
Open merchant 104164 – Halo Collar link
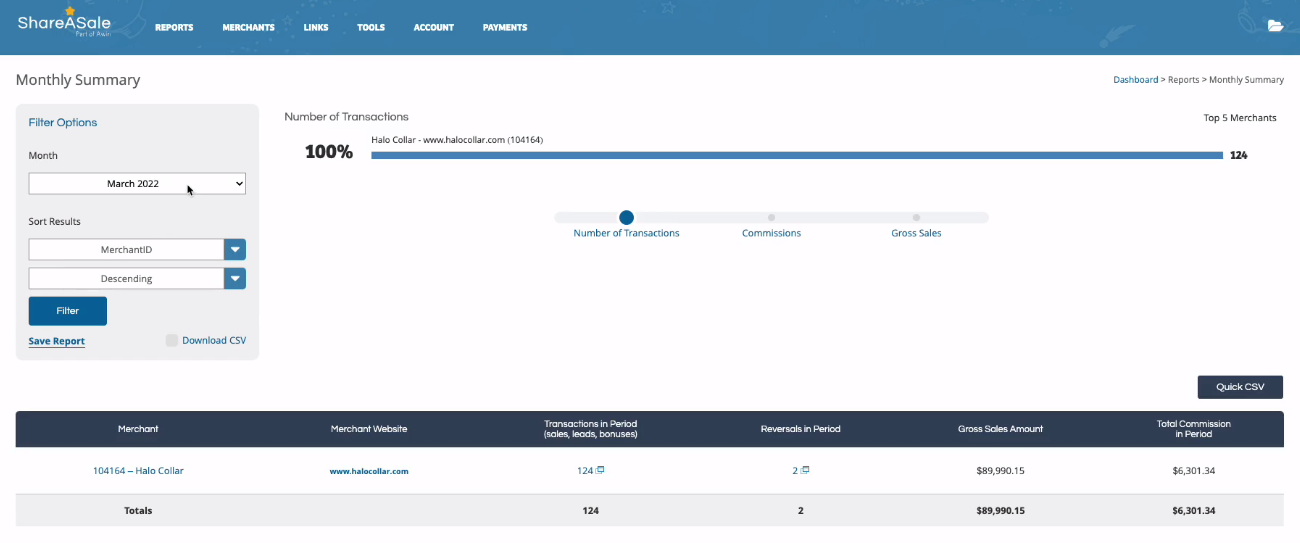click(138, 471)
